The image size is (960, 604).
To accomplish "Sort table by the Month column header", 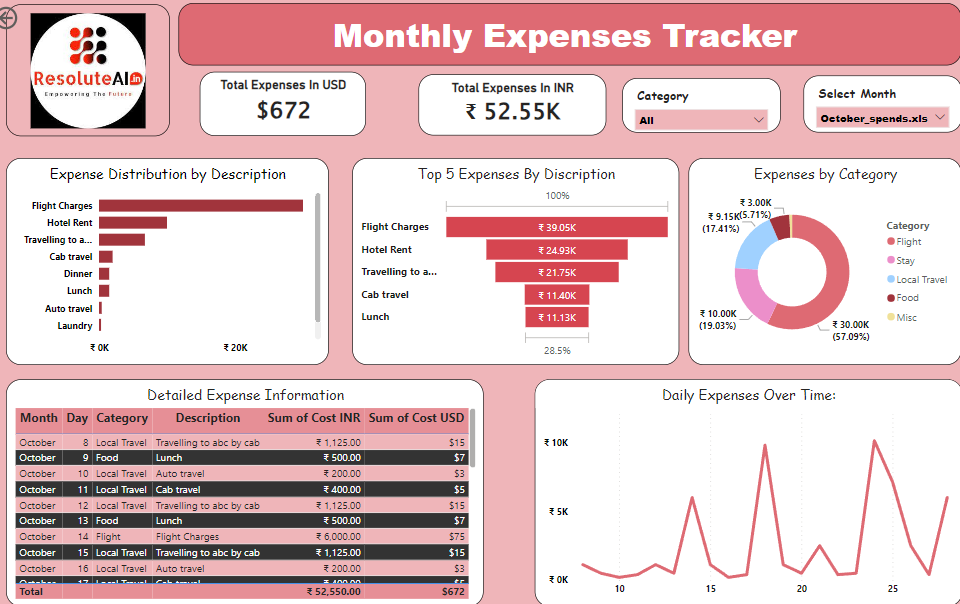I will point(39,419).
